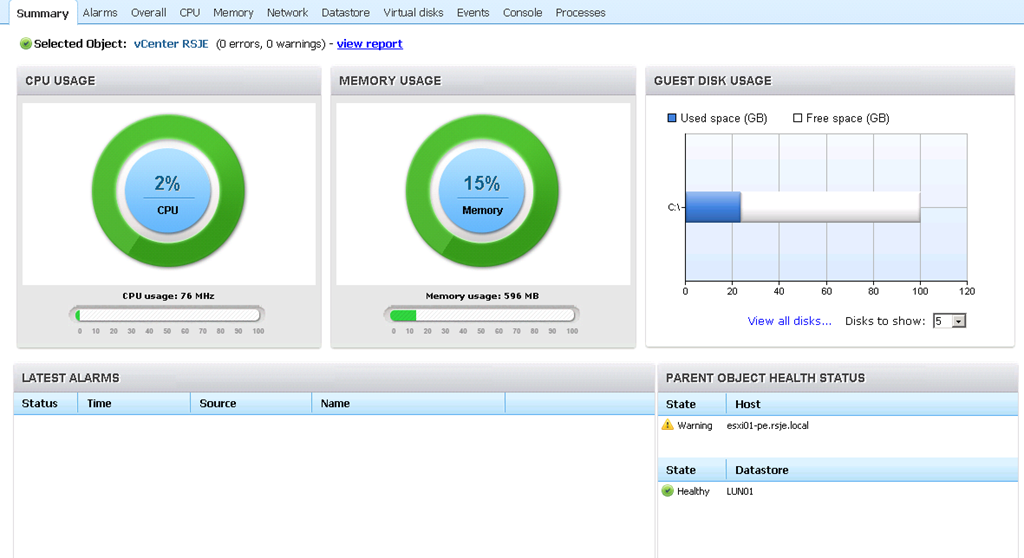Click the green status icon beside Selected Object

point(25,44)
